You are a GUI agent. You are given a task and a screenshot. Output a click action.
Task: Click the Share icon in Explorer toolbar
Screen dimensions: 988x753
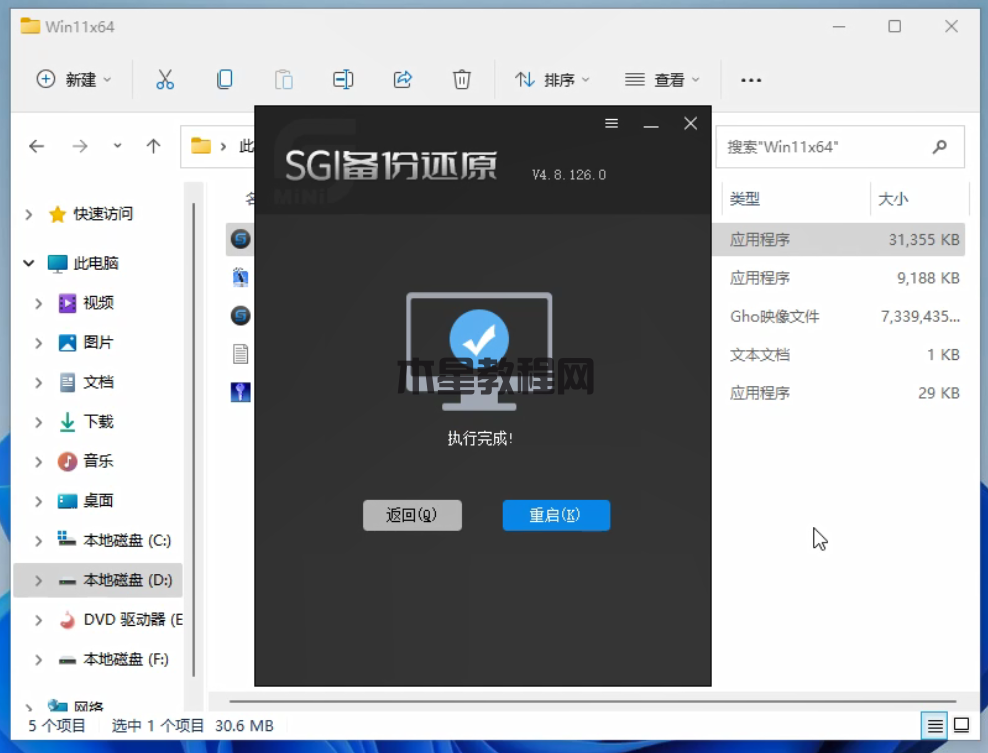coord(403,80)
